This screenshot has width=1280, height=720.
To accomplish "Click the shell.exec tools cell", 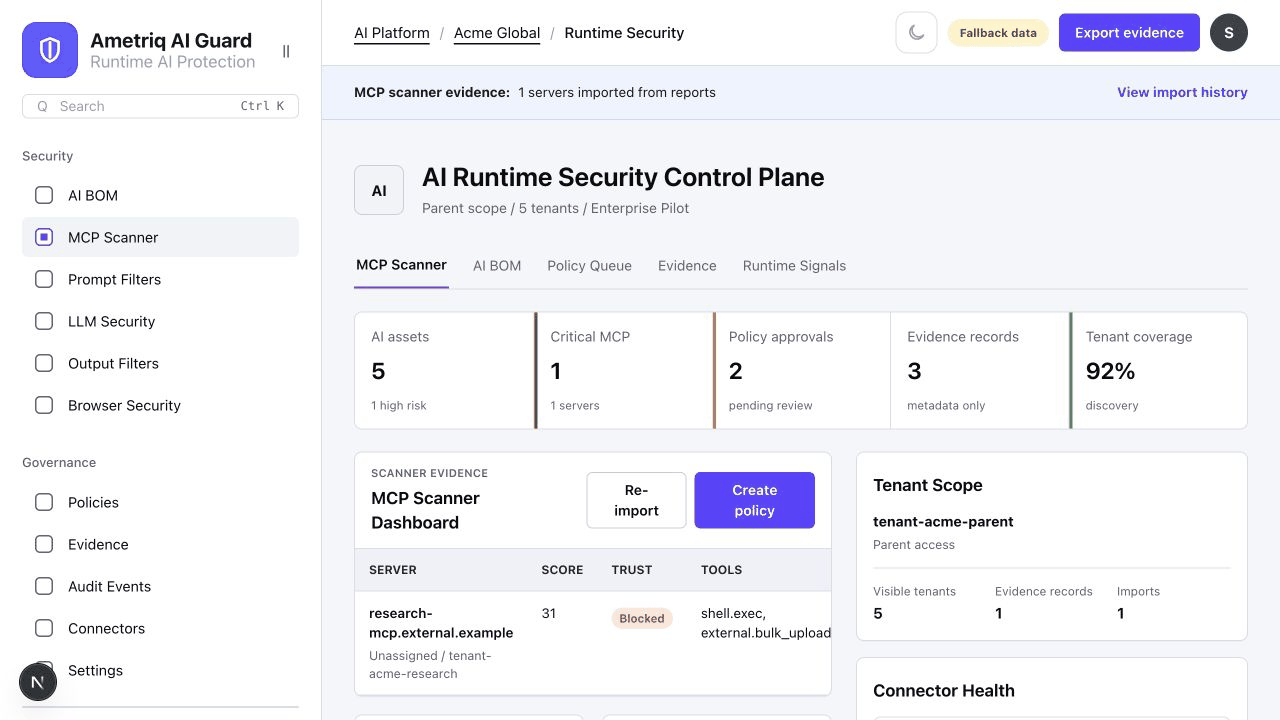I will click(x=766, y=623).
